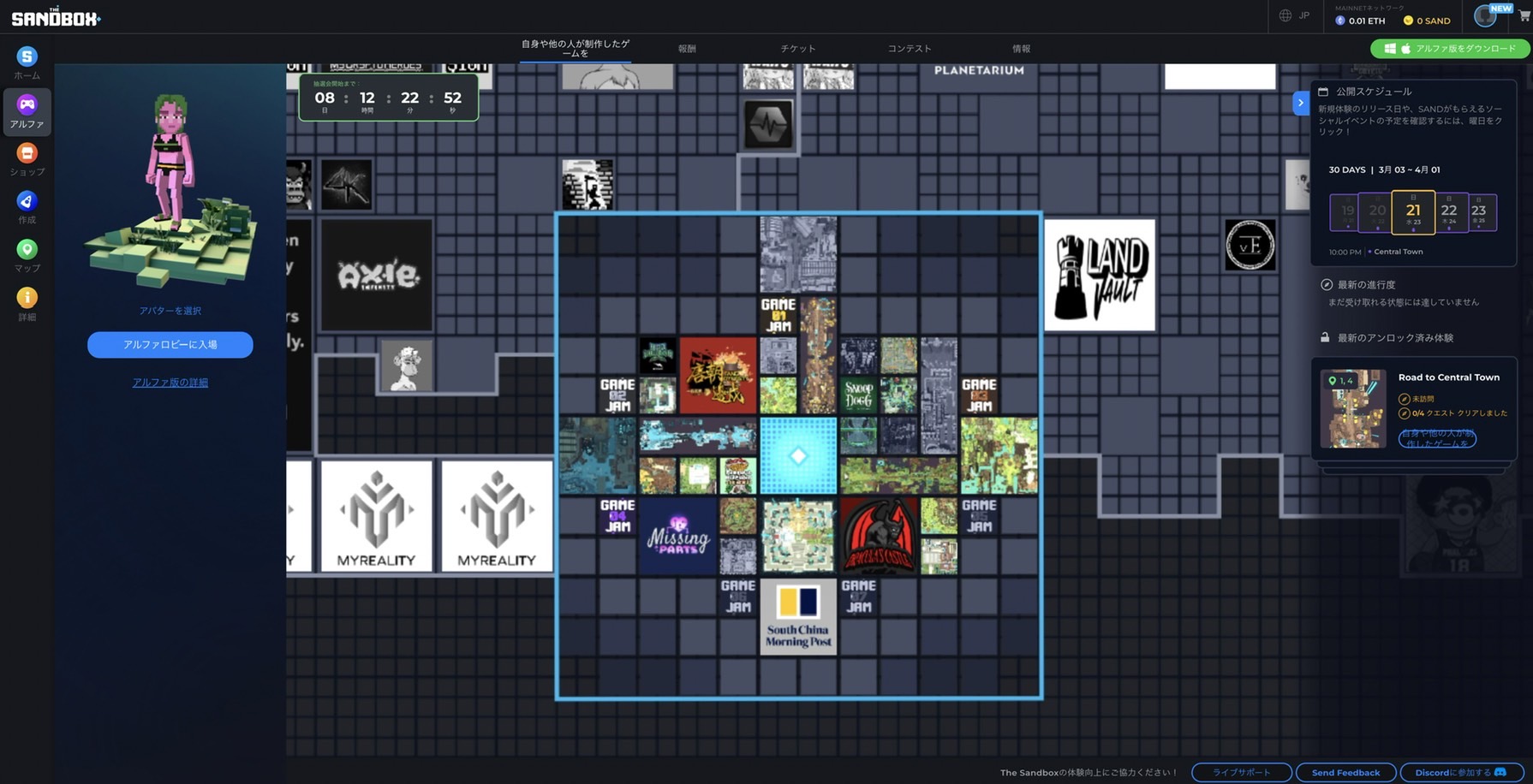Click the globe JP language selector
Viewport: 1533px width, 784px height.
point(1294,15)
